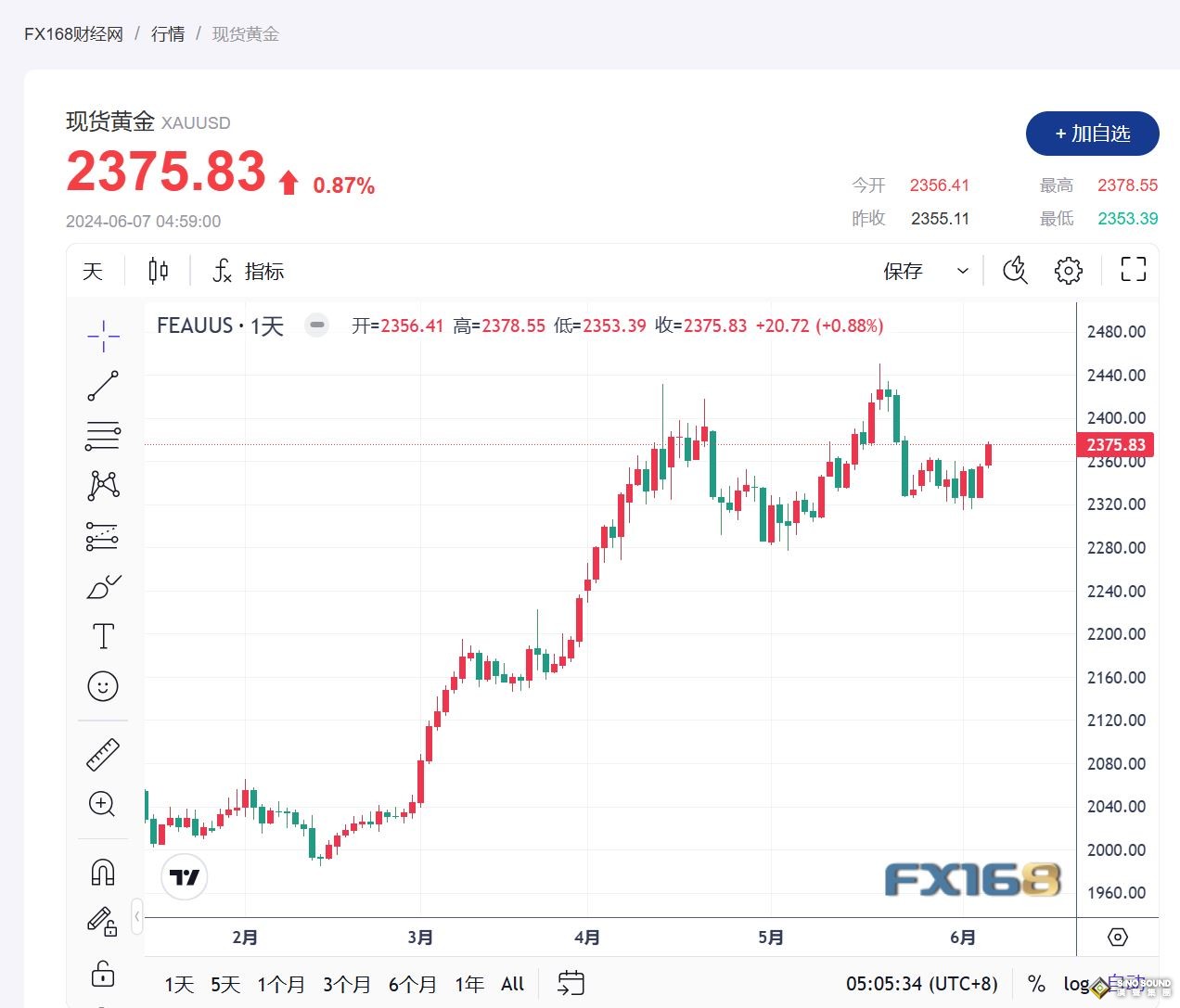Take a chart snapshot with the camera icon

coord(1015,270)
